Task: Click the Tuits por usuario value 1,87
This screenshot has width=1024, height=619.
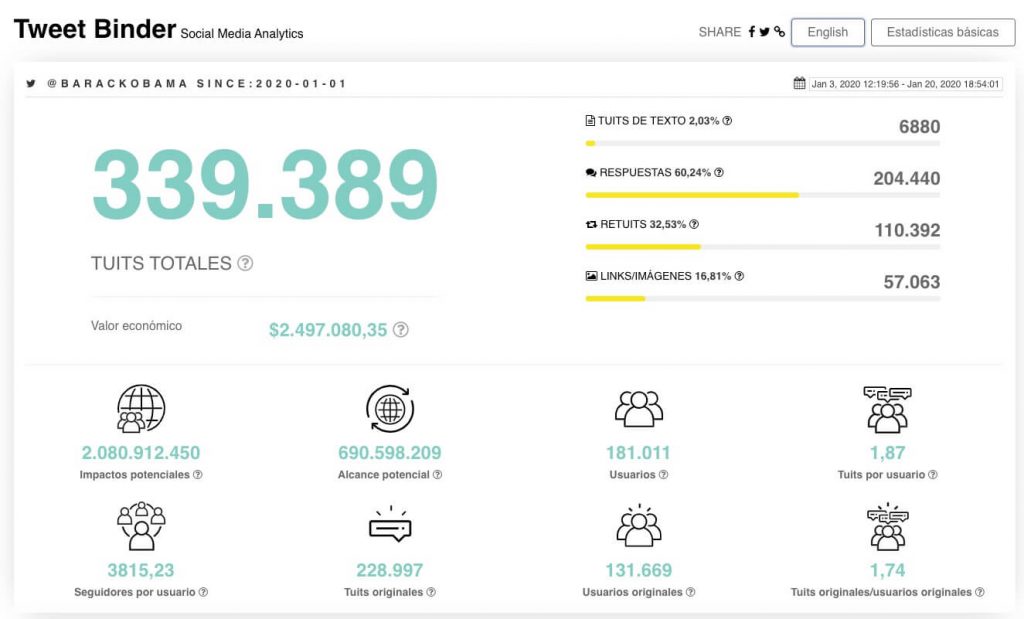Action: pyautogui.click(x=888, y=452)
